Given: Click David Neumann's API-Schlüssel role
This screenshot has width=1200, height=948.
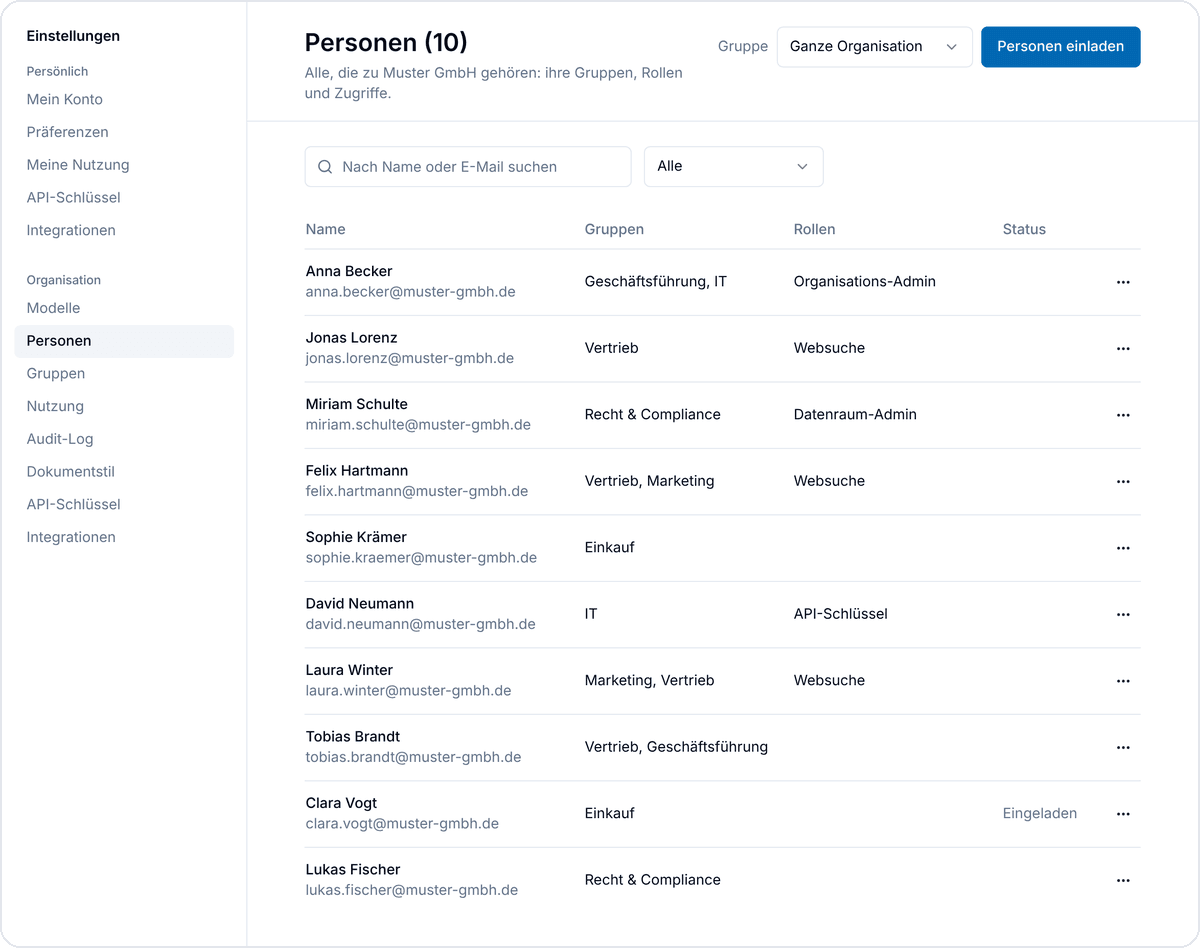Looking at the screenshot, I should tap(841, 614).
